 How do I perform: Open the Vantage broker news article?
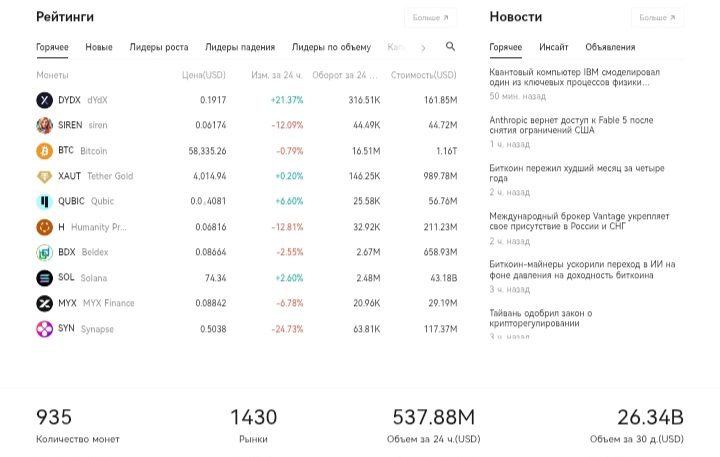579,221
